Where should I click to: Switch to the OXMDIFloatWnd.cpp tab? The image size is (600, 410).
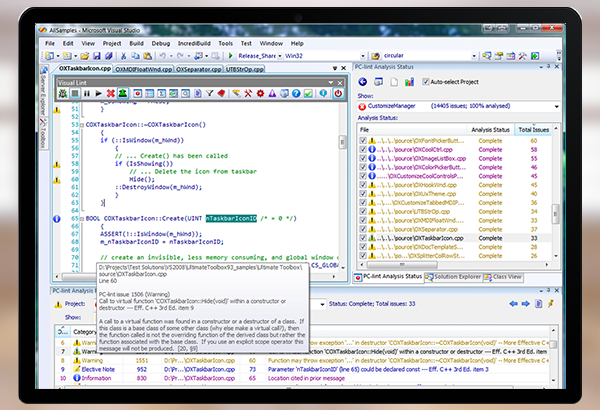[x=143, y=69]
